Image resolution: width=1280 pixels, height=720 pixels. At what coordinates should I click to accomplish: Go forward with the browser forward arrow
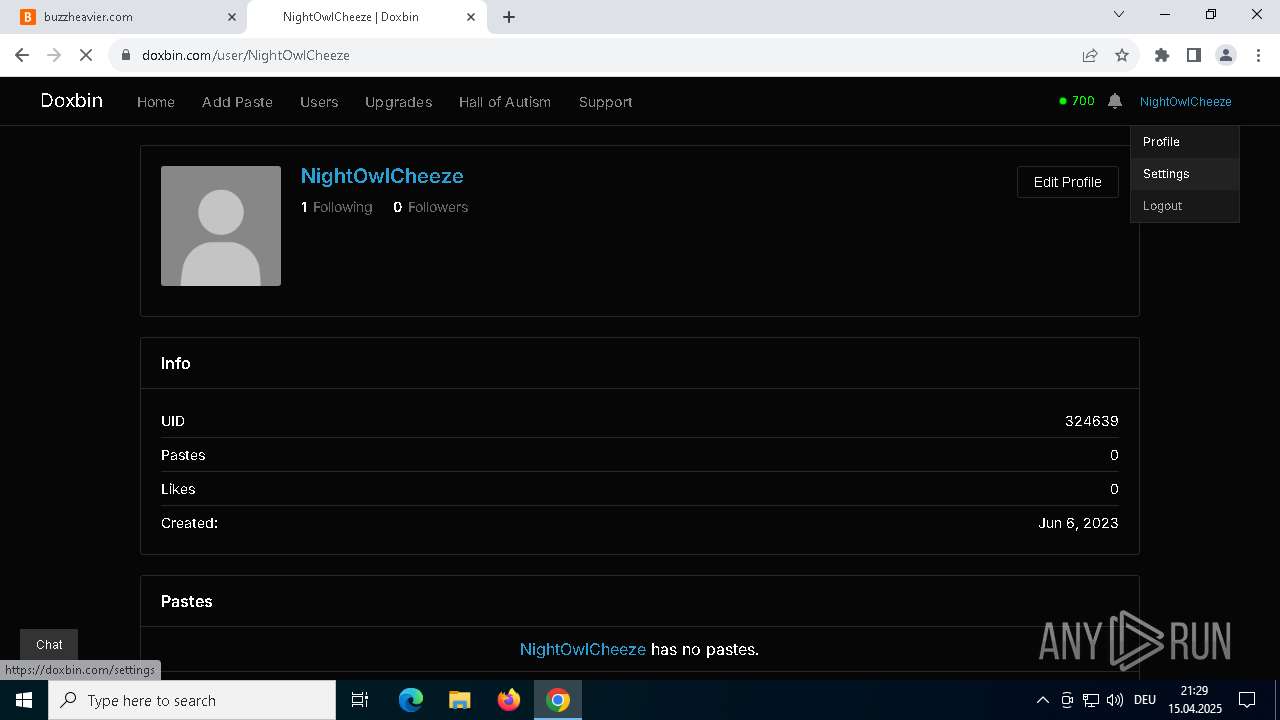[54, 55]
